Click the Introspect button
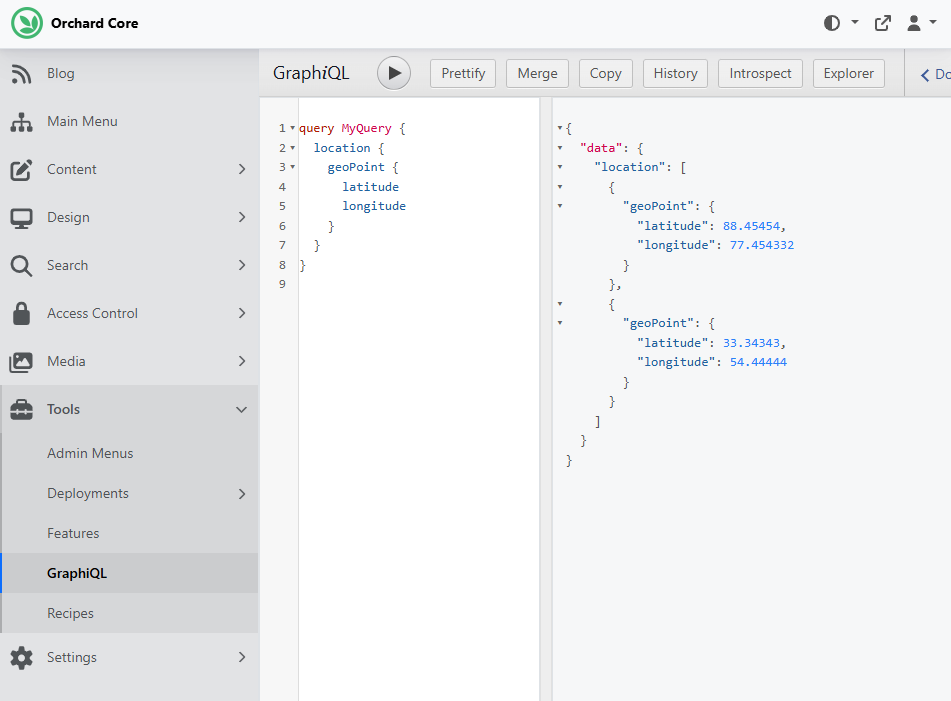 [x=761, y=73]
